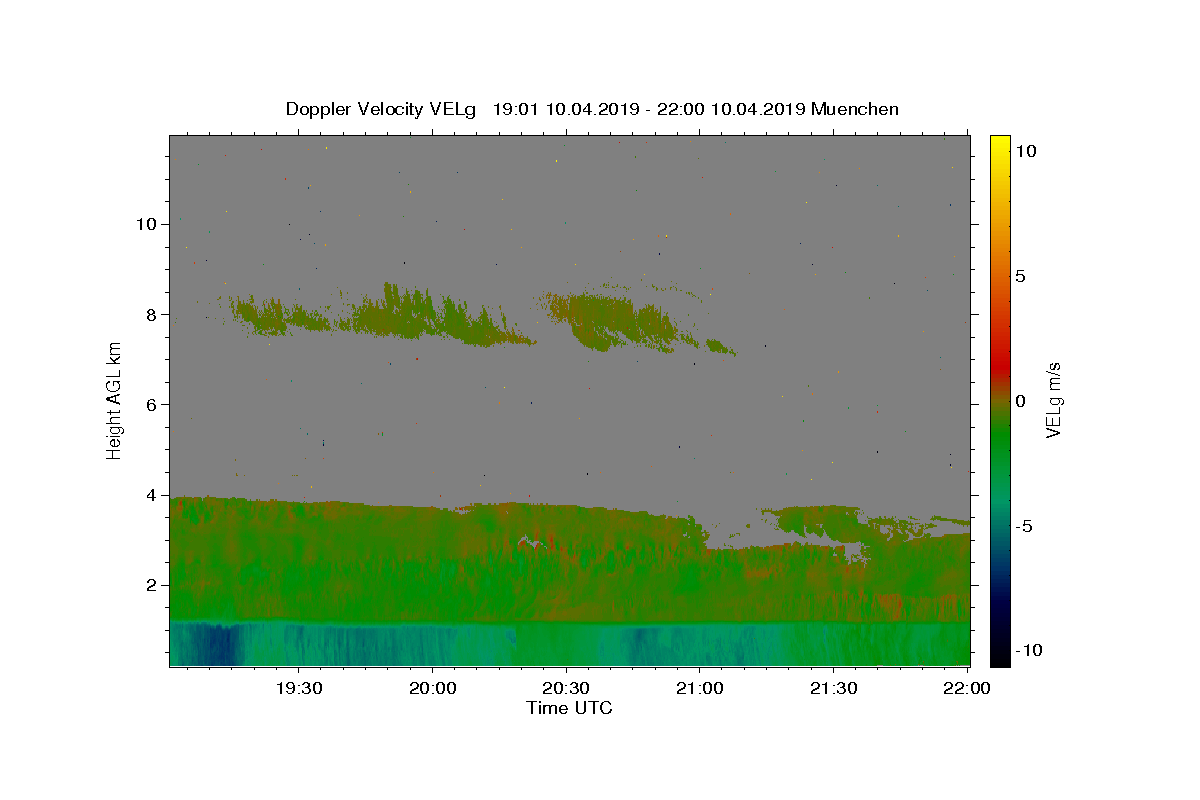This screenshot has height=800, width=1200.
Task: Click the "VELg m/s" colorbar label
Action: [x=1053, y=400]
